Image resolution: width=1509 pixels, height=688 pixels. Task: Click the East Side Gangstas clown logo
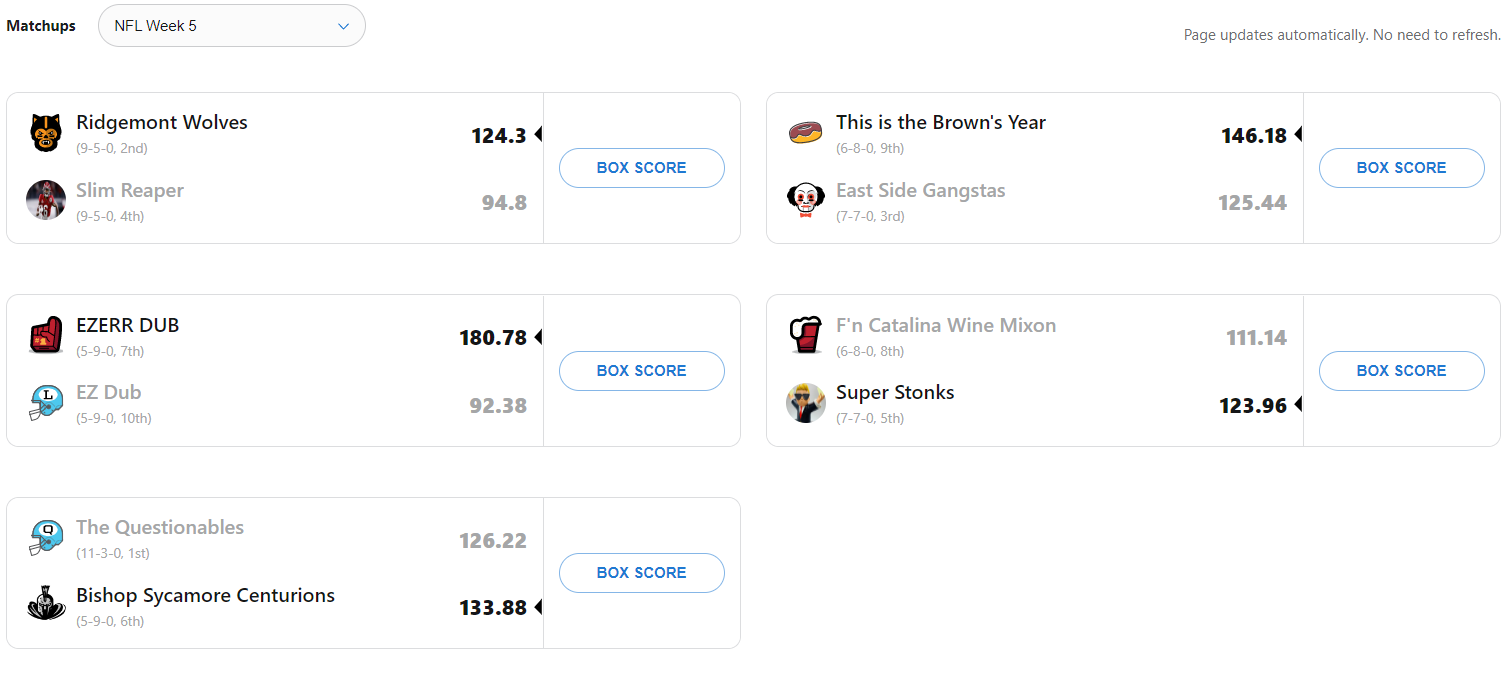pyautogui.click(x=806, y=200)
